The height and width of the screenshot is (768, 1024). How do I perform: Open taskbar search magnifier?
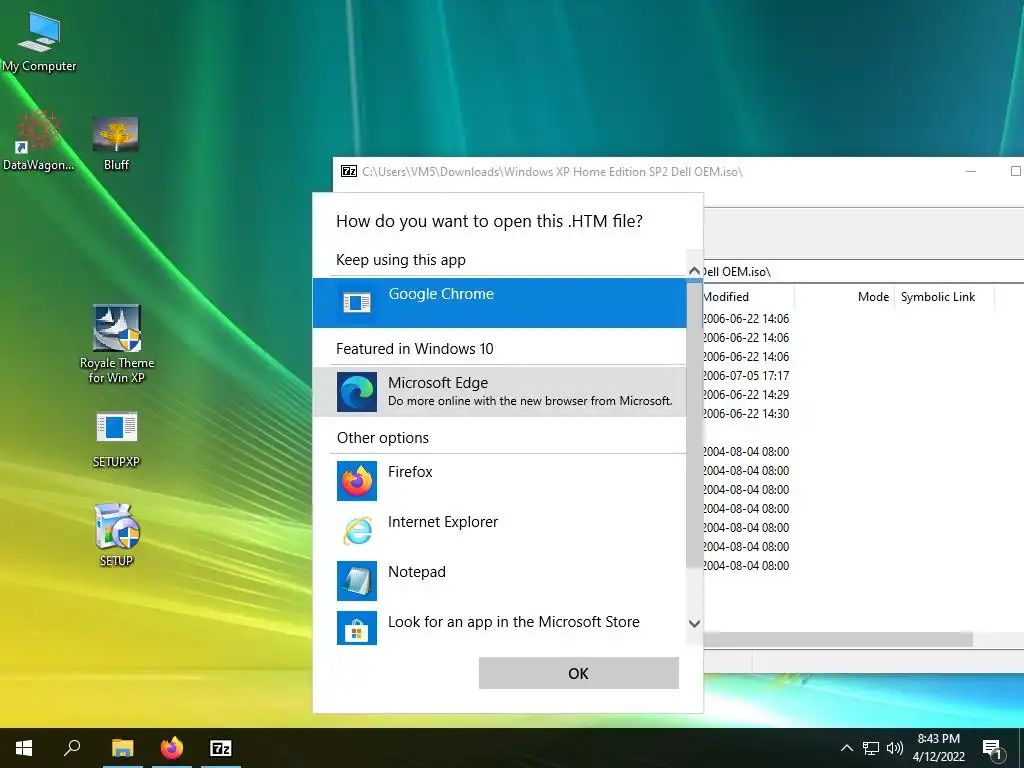coord(72,748)
